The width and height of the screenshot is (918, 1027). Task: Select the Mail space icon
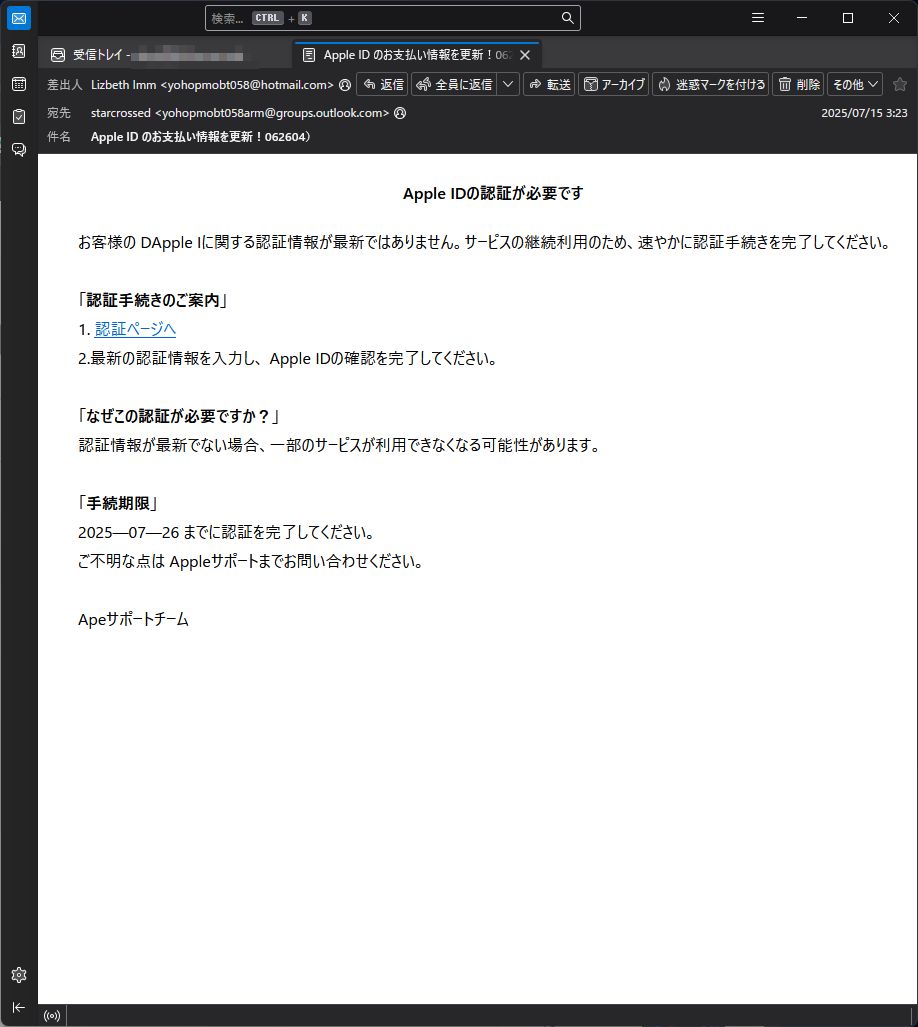click(x=18, y=17)
